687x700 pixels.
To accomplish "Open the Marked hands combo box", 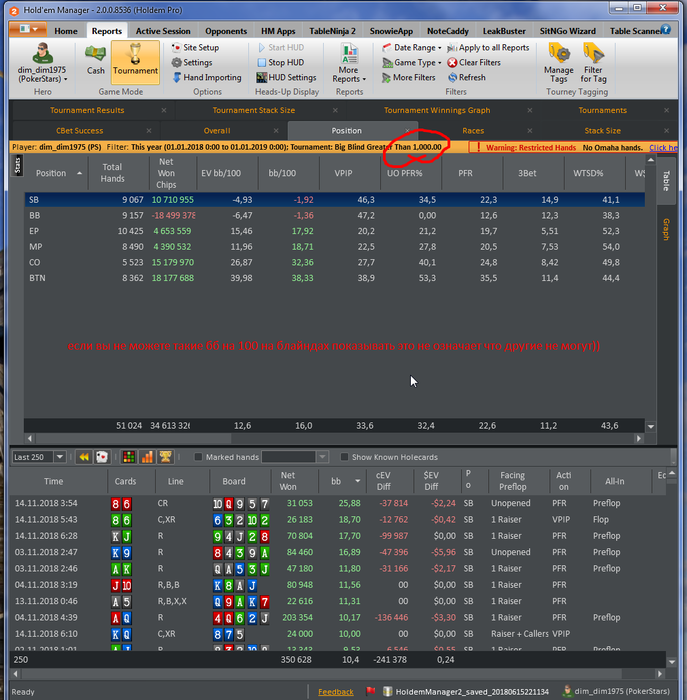I will [295, 457].
